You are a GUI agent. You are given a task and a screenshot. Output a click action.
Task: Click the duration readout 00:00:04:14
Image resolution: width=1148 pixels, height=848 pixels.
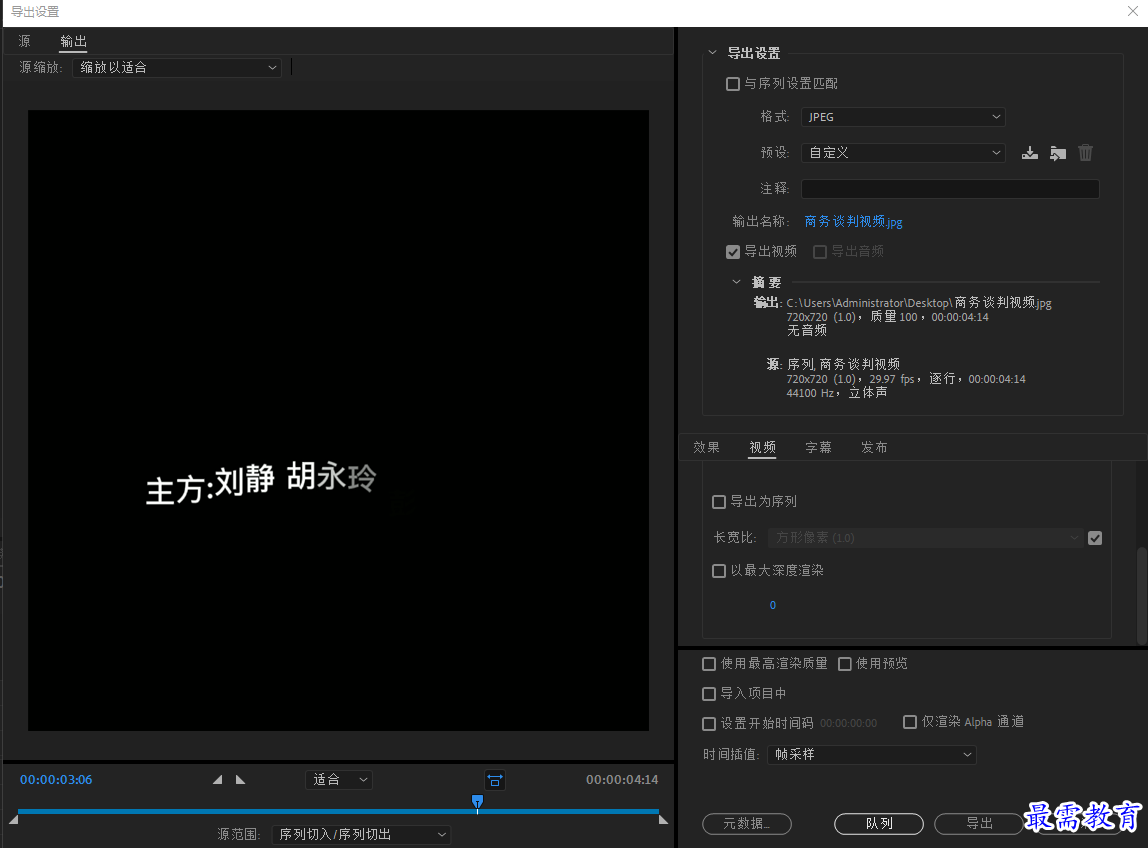(622, 780)
